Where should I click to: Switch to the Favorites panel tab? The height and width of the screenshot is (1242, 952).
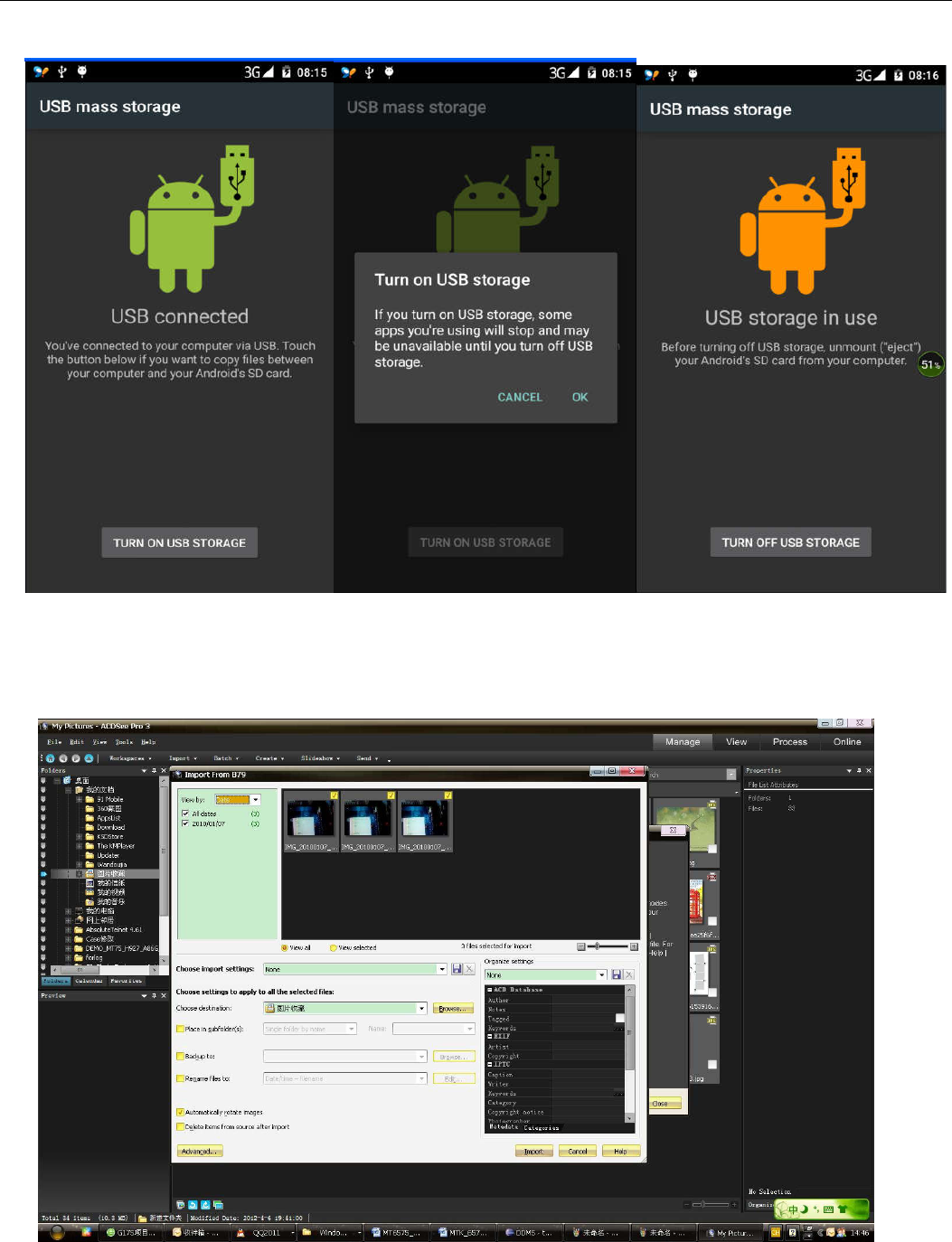(126, 981)
